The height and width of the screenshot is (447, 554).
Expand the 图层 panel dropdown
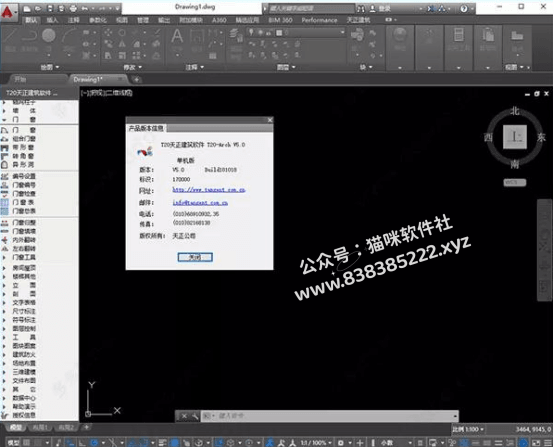pyautogui.click(x=286, y=67)
